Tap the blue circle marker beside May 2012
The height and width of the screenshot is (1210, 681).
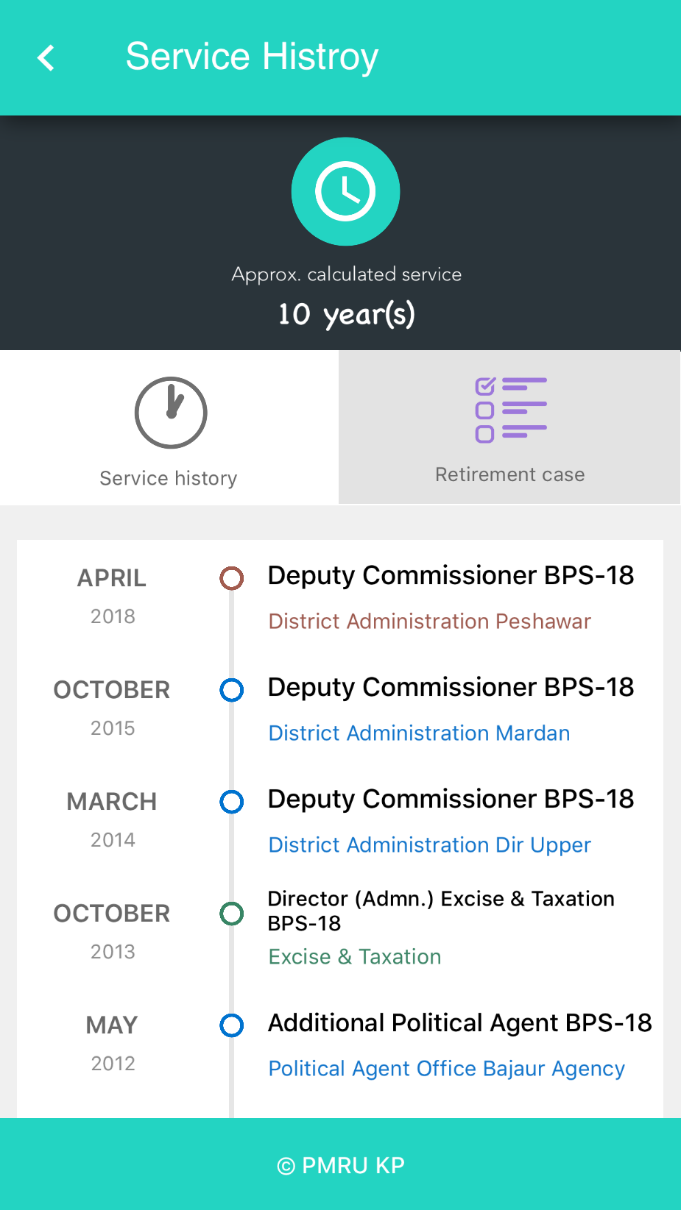(231, 1025)
